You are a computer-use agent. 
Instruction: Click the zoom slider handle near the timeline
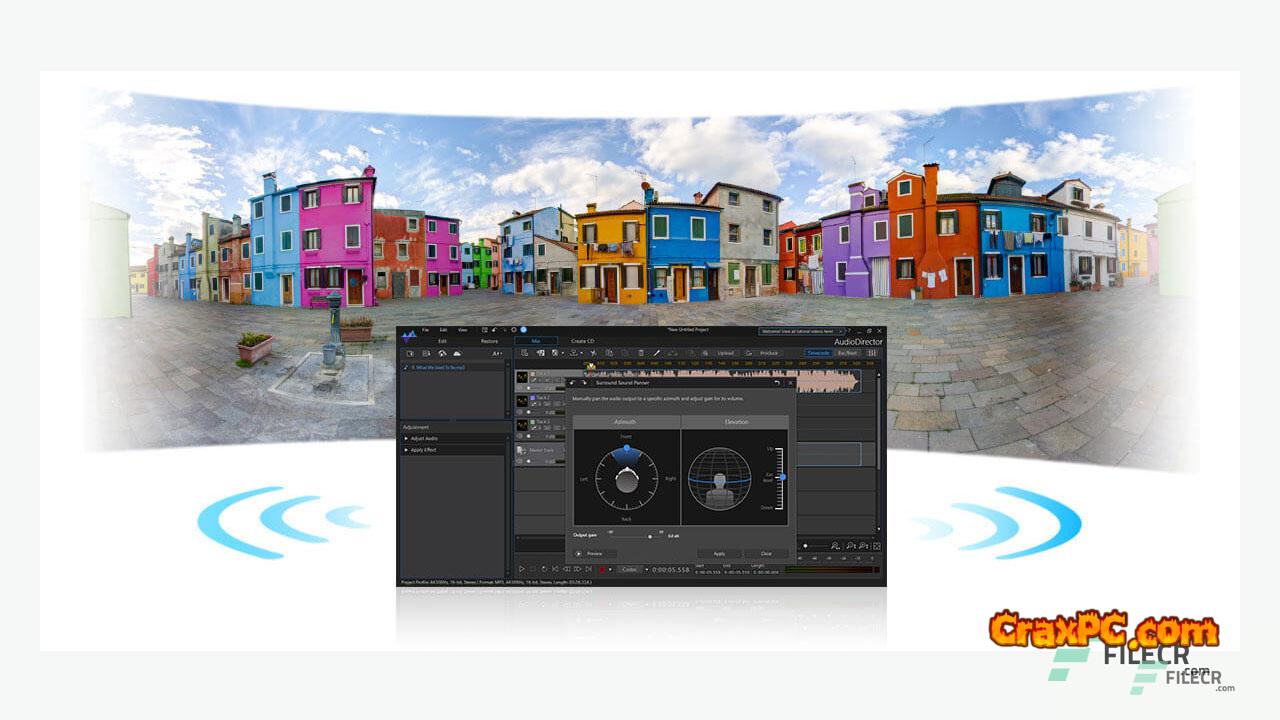(x=806, y=546)
